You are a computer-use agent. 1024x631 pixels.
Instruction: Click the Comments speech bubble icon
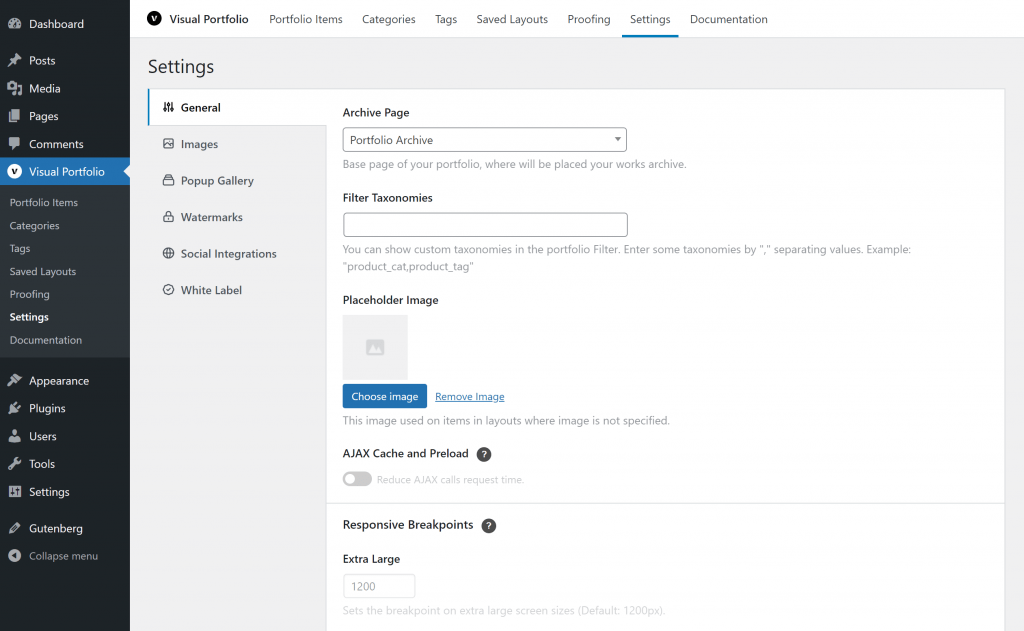point(14,144)
